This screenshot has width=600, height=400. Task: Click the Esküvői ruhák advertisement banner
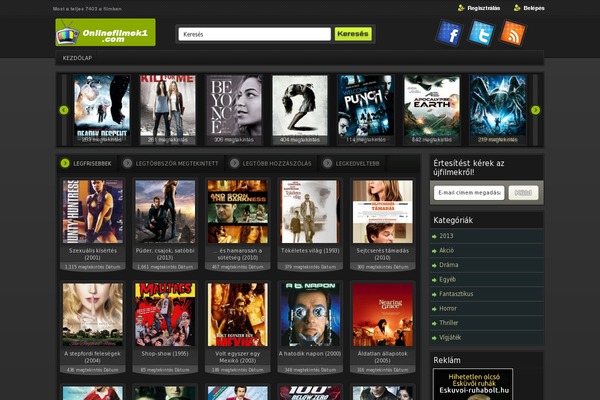473,384
